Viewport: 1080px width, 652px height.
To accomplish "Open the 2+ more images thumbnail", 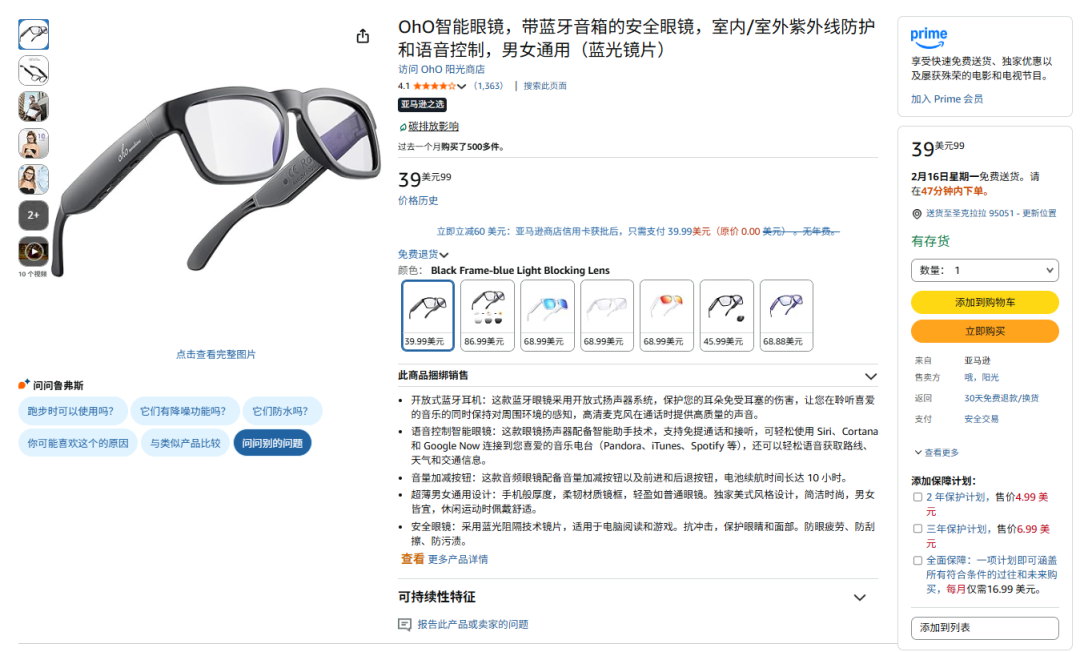I will click(33, 215).
